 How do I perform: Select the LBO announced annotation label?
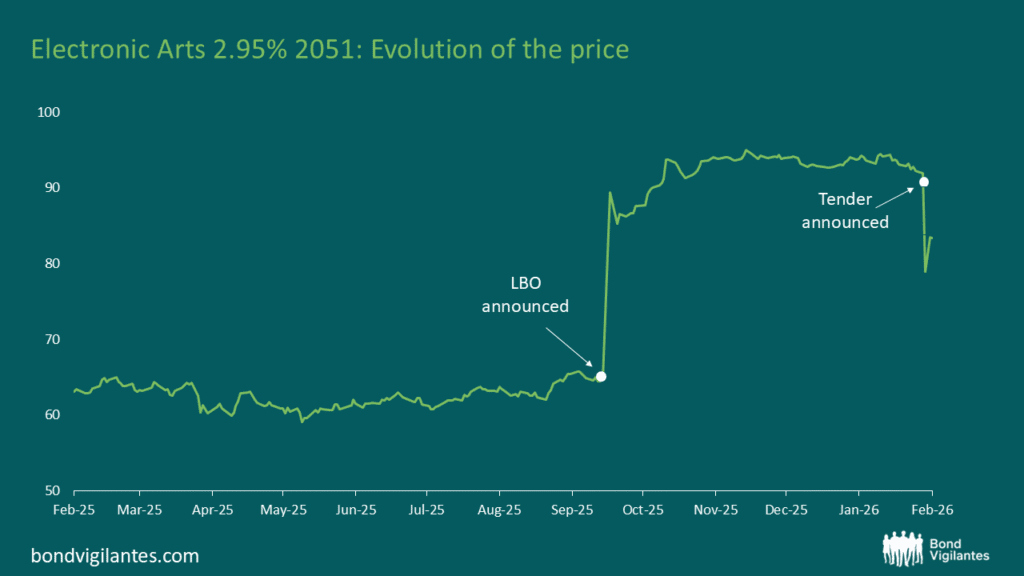coord(525,296)
